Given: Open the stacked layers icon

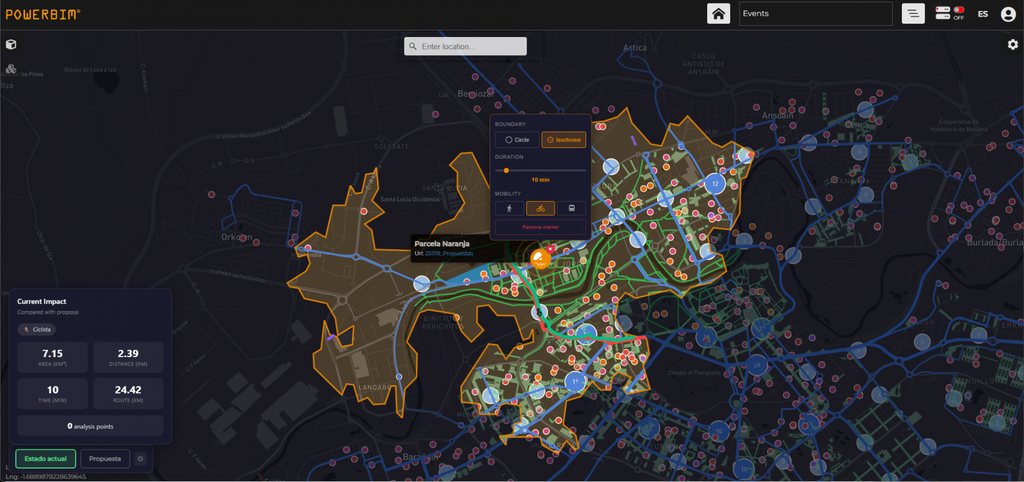Looking at the screenshot, I should pyautogui.click(x=11, y=69).
